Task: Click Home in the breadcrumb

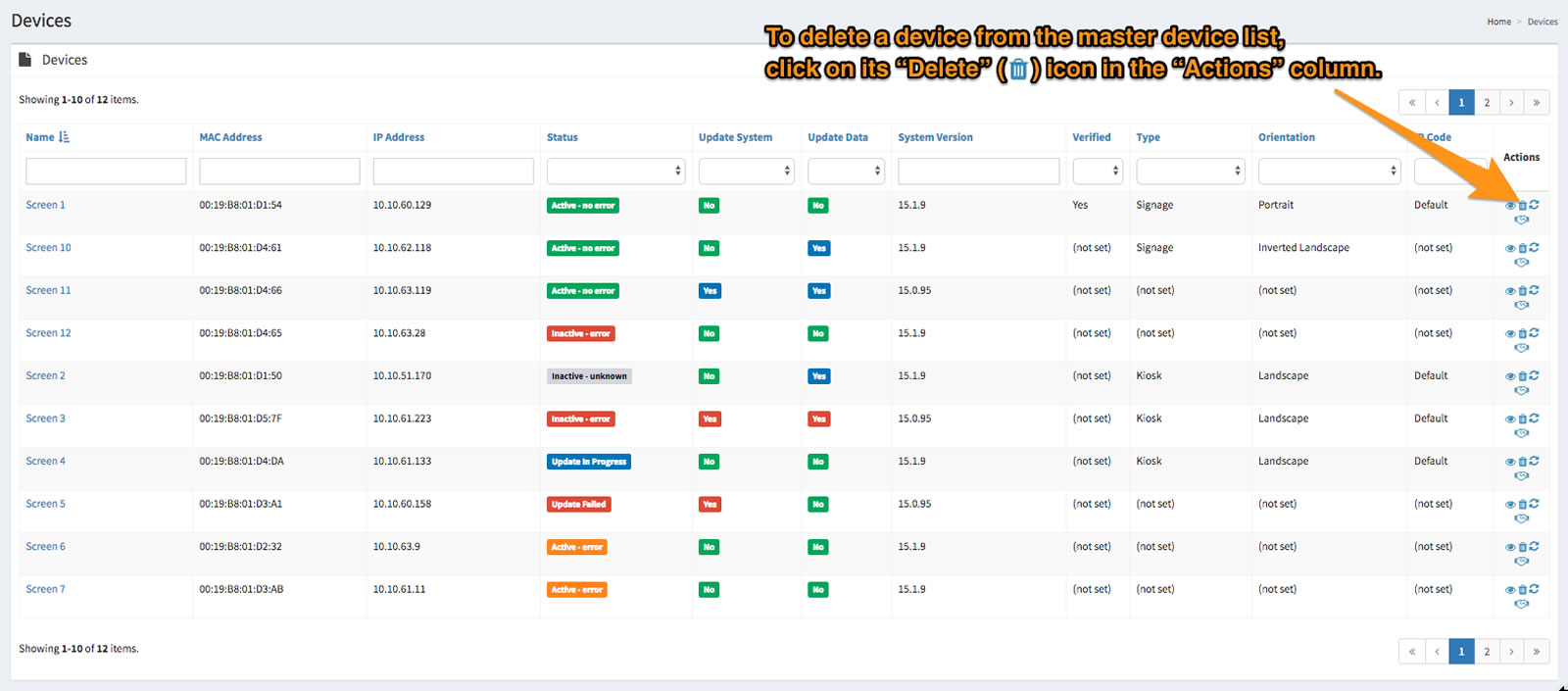Action: pos(1498,22)
